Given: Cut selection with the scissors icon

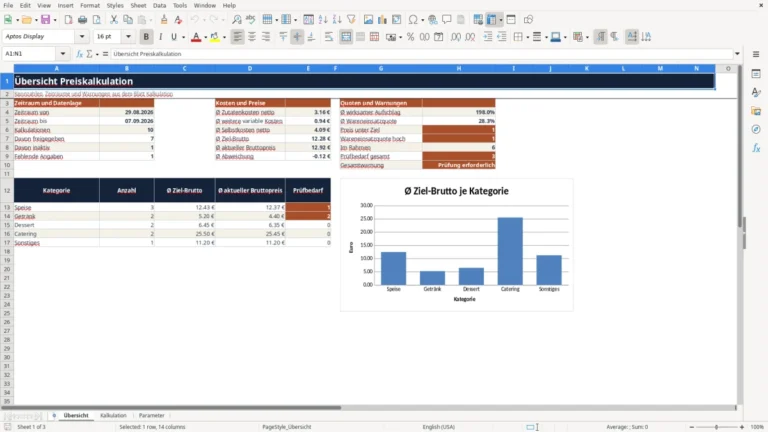Looking at the screenshot, I should click(x=114, y=20).
